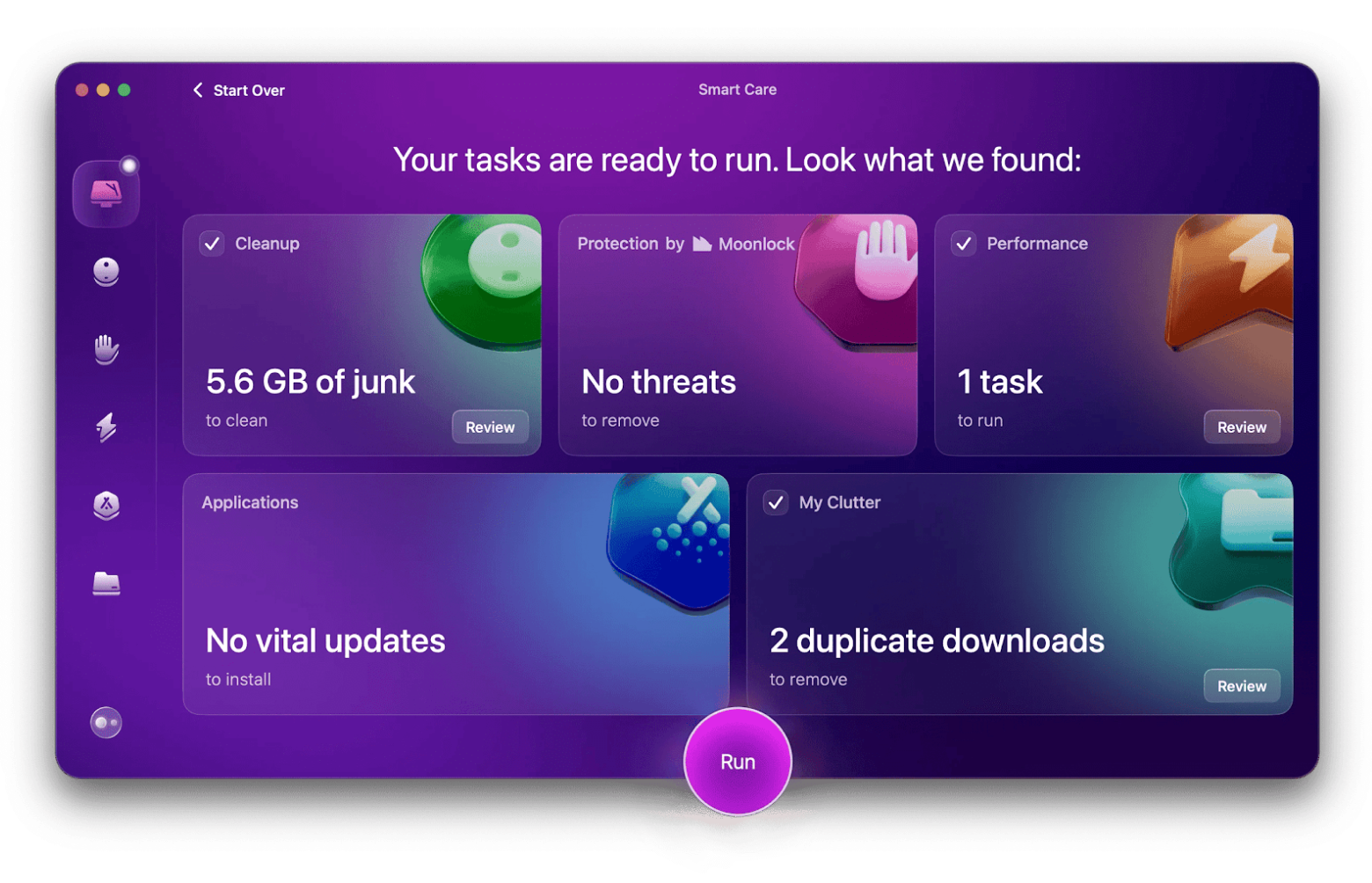Open the Assistant icon at sidebar bottom
This screenshot has height=883, width=1372.
pos(105,723)
